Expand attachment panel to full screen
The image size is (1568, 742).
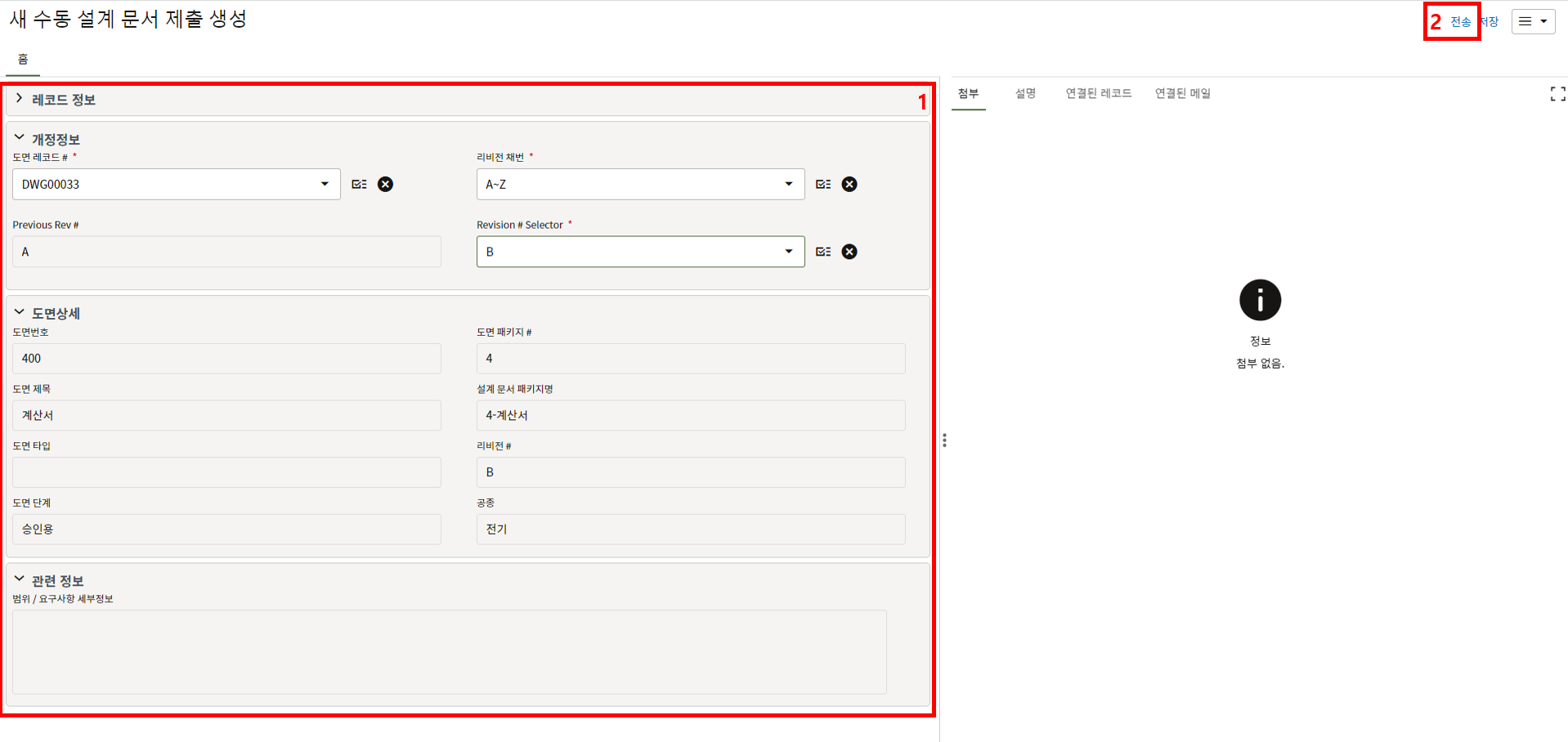pyautogui.click(x=1557, y=95)
